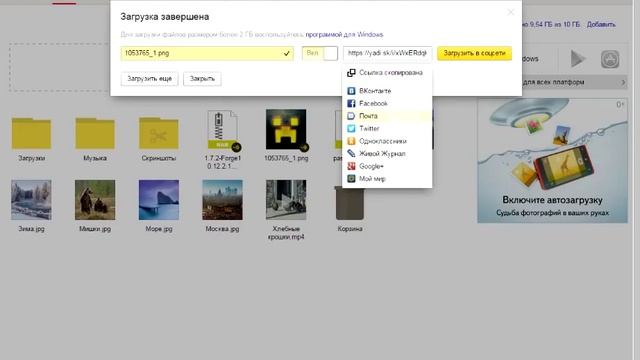The width and height of the screenshot is (640, 360).
Task: Click the Добавить storage link
Action: click(601, 24)
